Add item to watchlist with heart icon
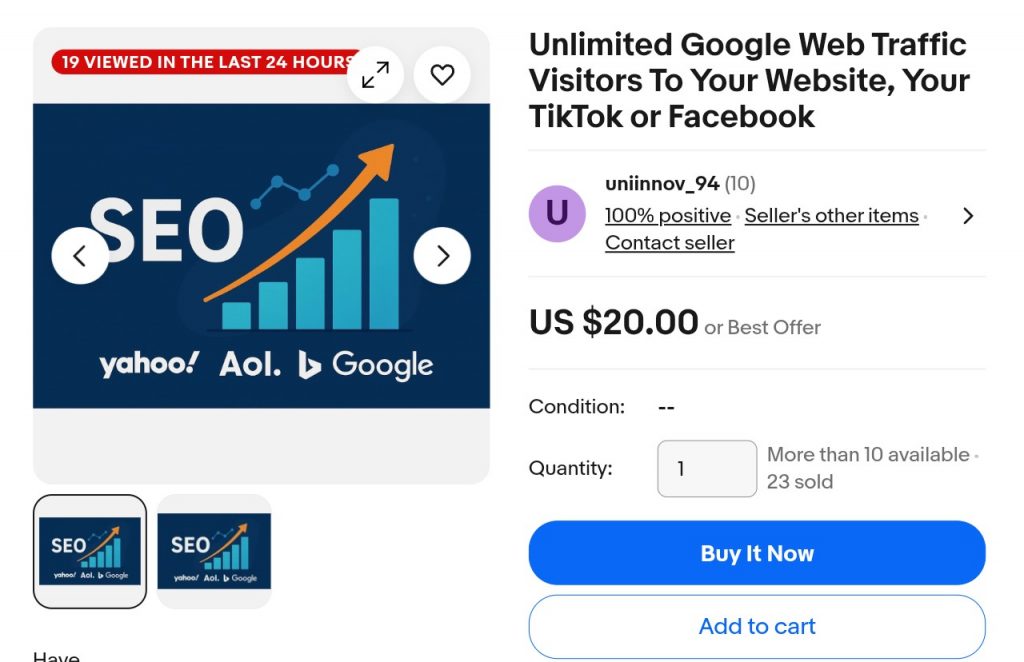 [442, 74]
